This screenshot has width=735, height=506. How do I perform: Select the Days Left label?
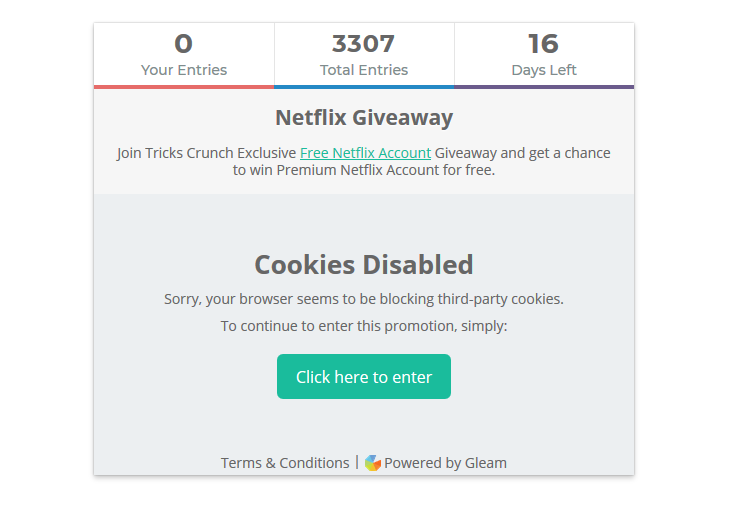(x=544, y=70)
